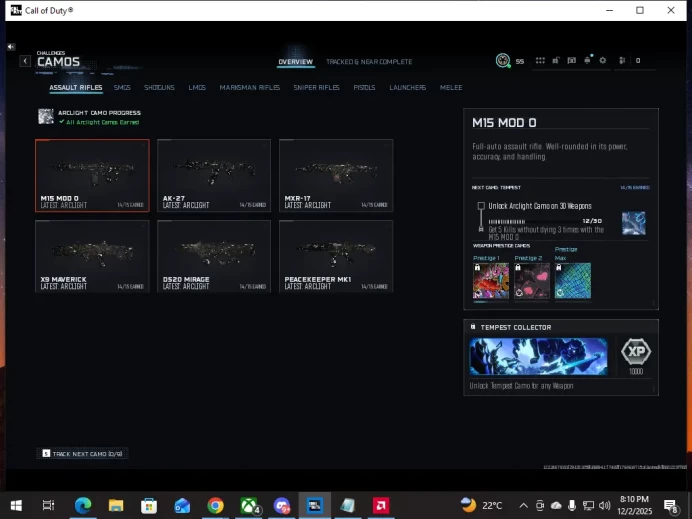This screenshot has width=692, height=519.
Task: Switch to Tracked & Near Complete tab
Action: pos(369,62)
